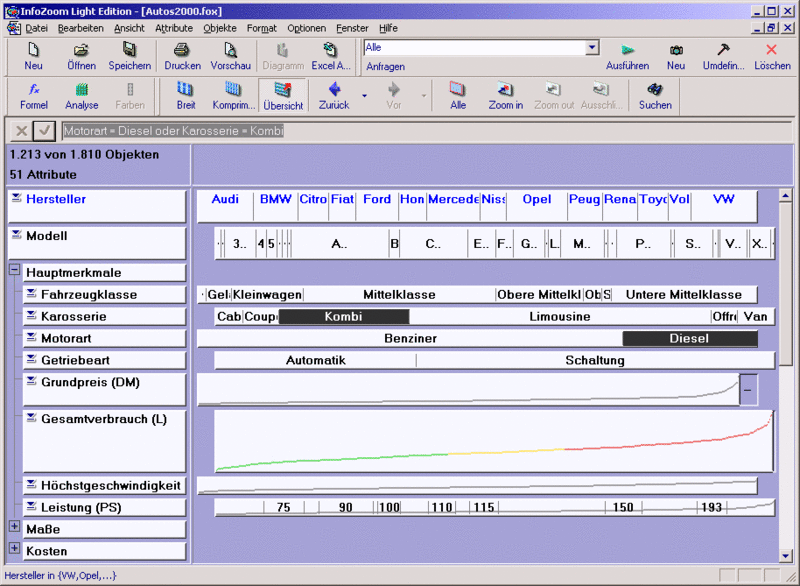The width and height of the screenshot is (800, 586).
Task: Click the Gesamtverbrauch colored curve chart
Action: pyautogui.click(x=494, y=442)
